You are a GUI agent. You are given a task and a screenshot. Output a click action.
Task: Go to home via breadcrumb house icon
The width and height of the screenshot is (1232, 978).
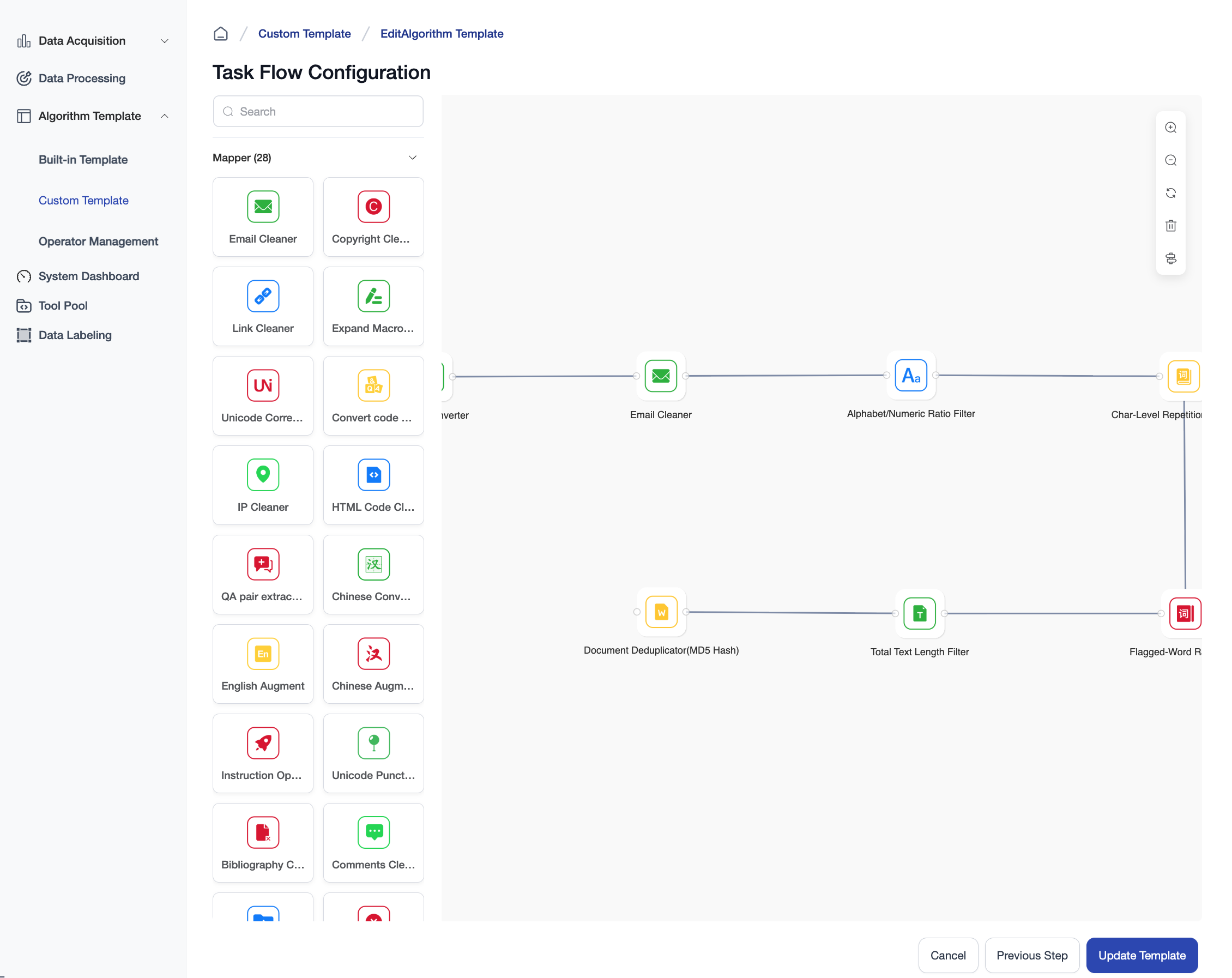[x=221, y=34]
